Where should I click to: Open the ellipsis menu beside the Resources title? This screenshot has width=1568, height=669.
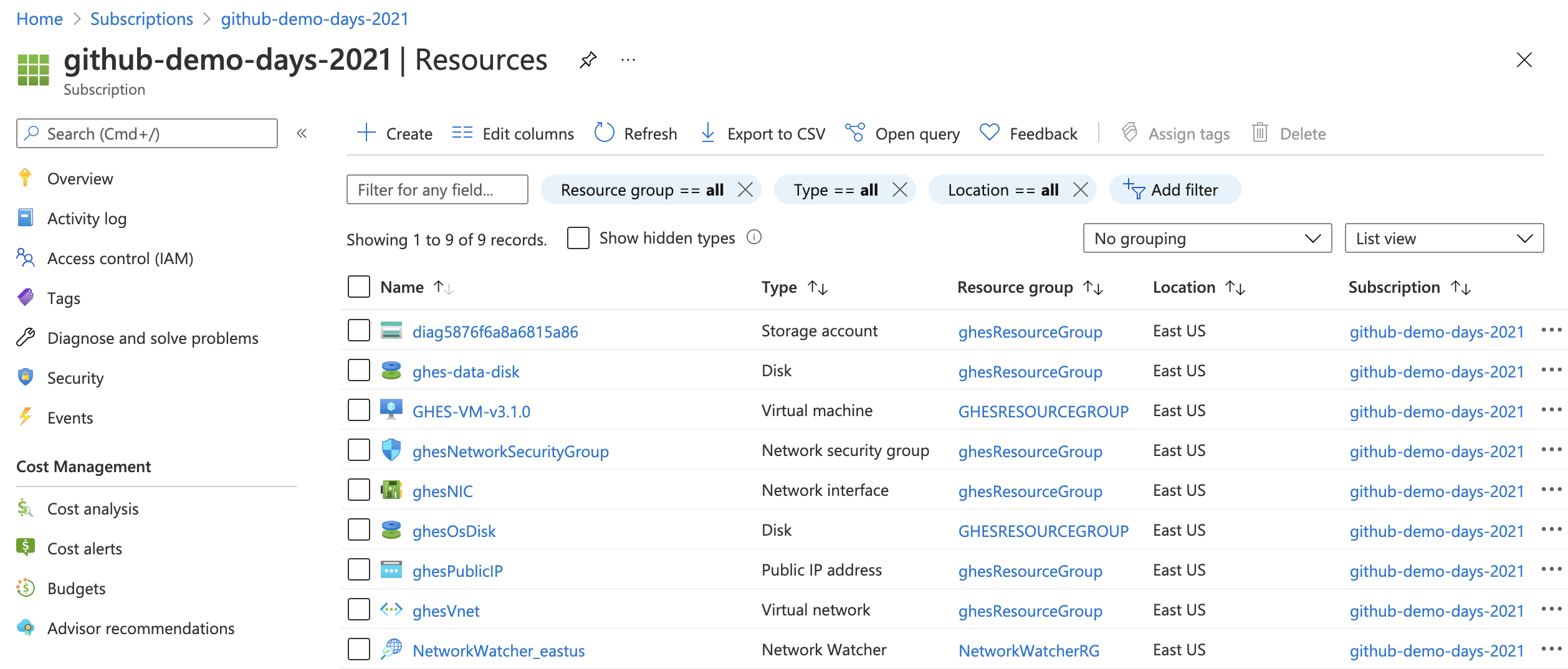click(628, 60)
